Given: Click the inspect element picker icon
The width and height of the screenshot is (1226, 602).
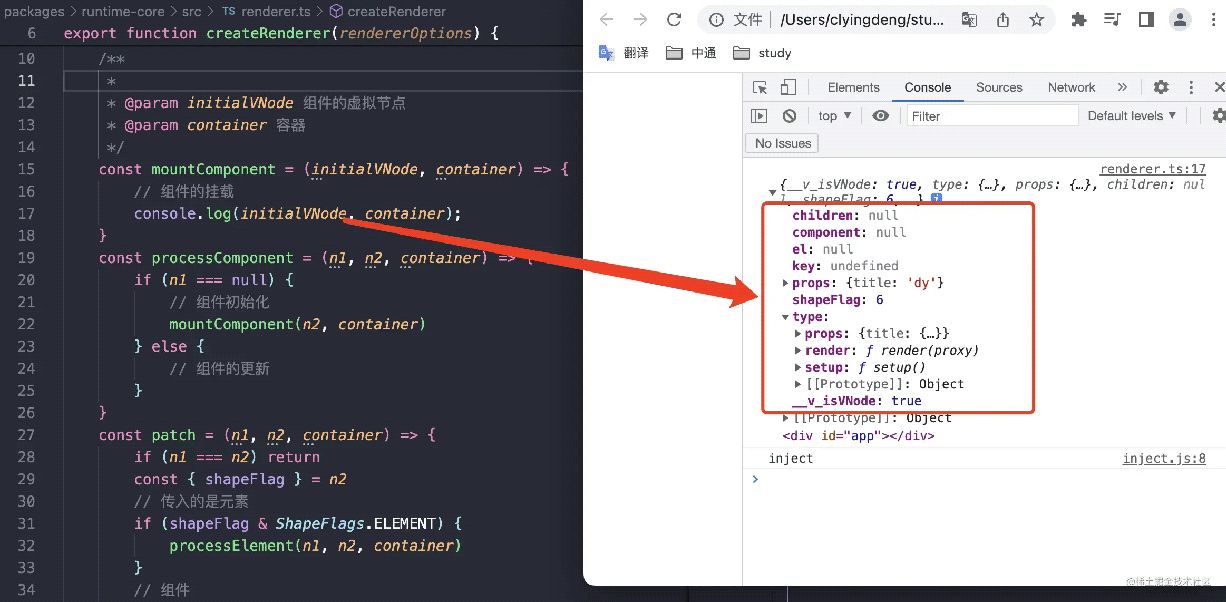Looking at the screenshot, I should 760,87.
